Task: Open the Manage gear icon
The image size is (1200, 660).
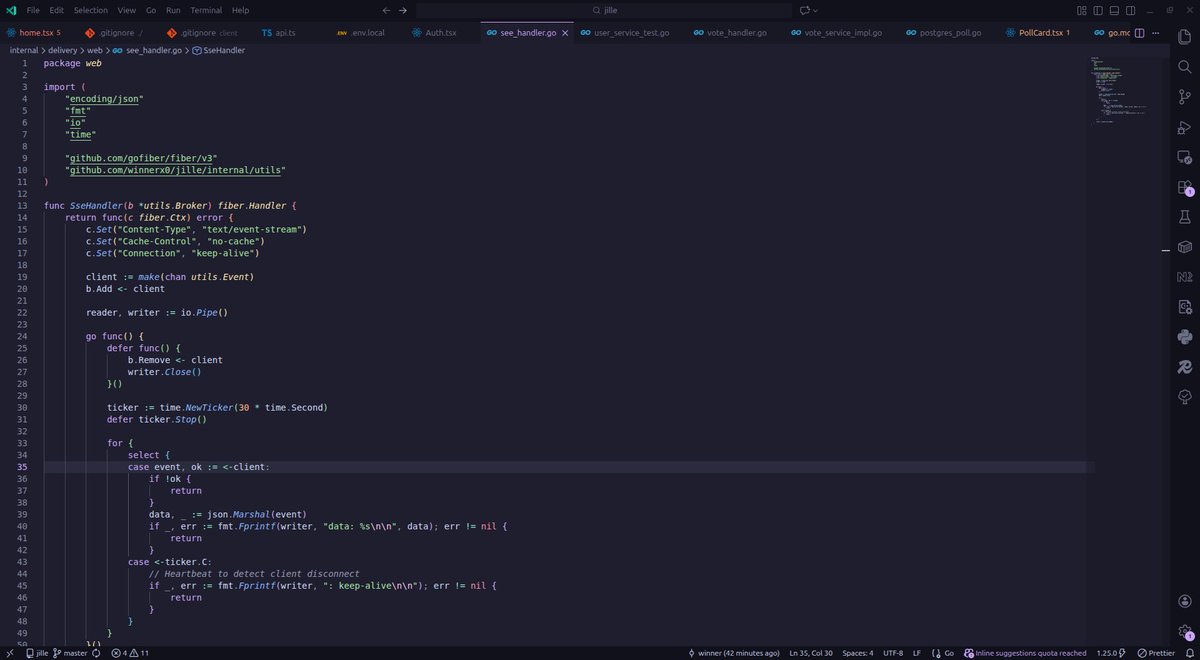Action: pyautogui.click(x=1184, y=630)
